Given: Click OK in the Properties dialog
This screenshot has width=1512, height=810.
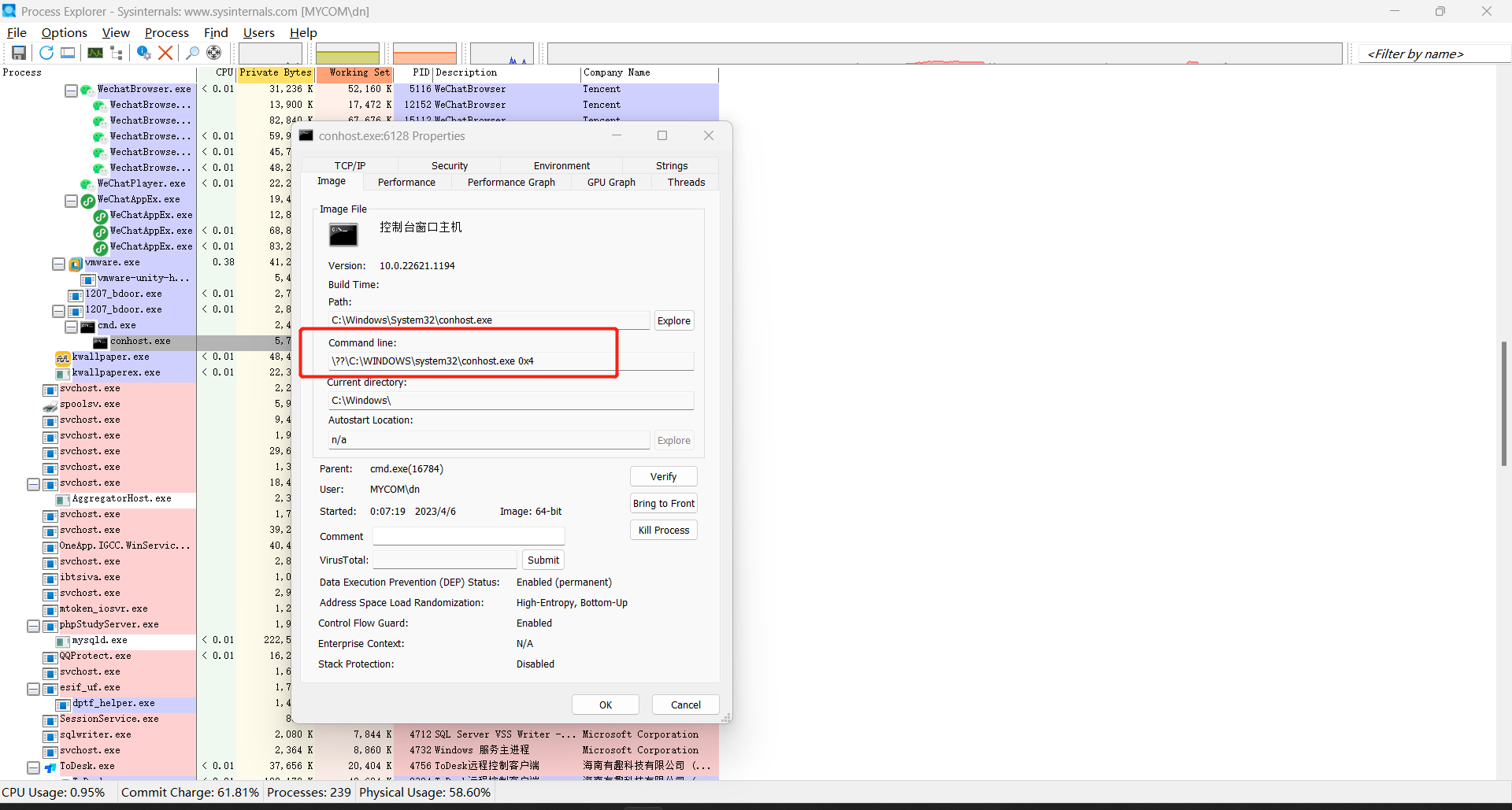Looking at the screenshot, I should [606, 705].
